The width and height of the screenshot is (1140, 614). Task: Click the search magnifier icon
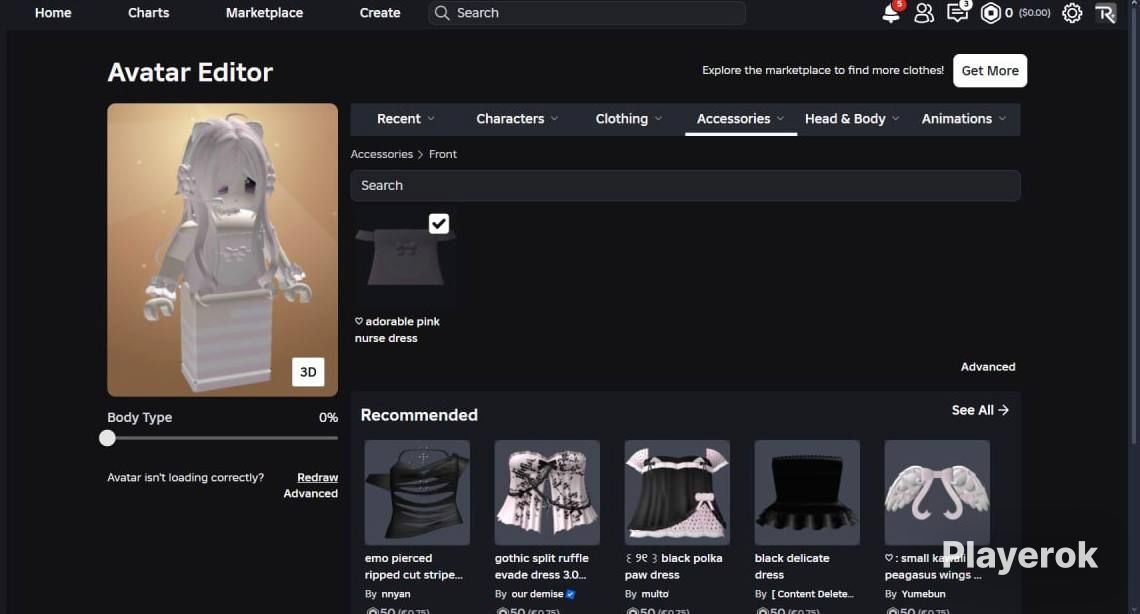441,12
